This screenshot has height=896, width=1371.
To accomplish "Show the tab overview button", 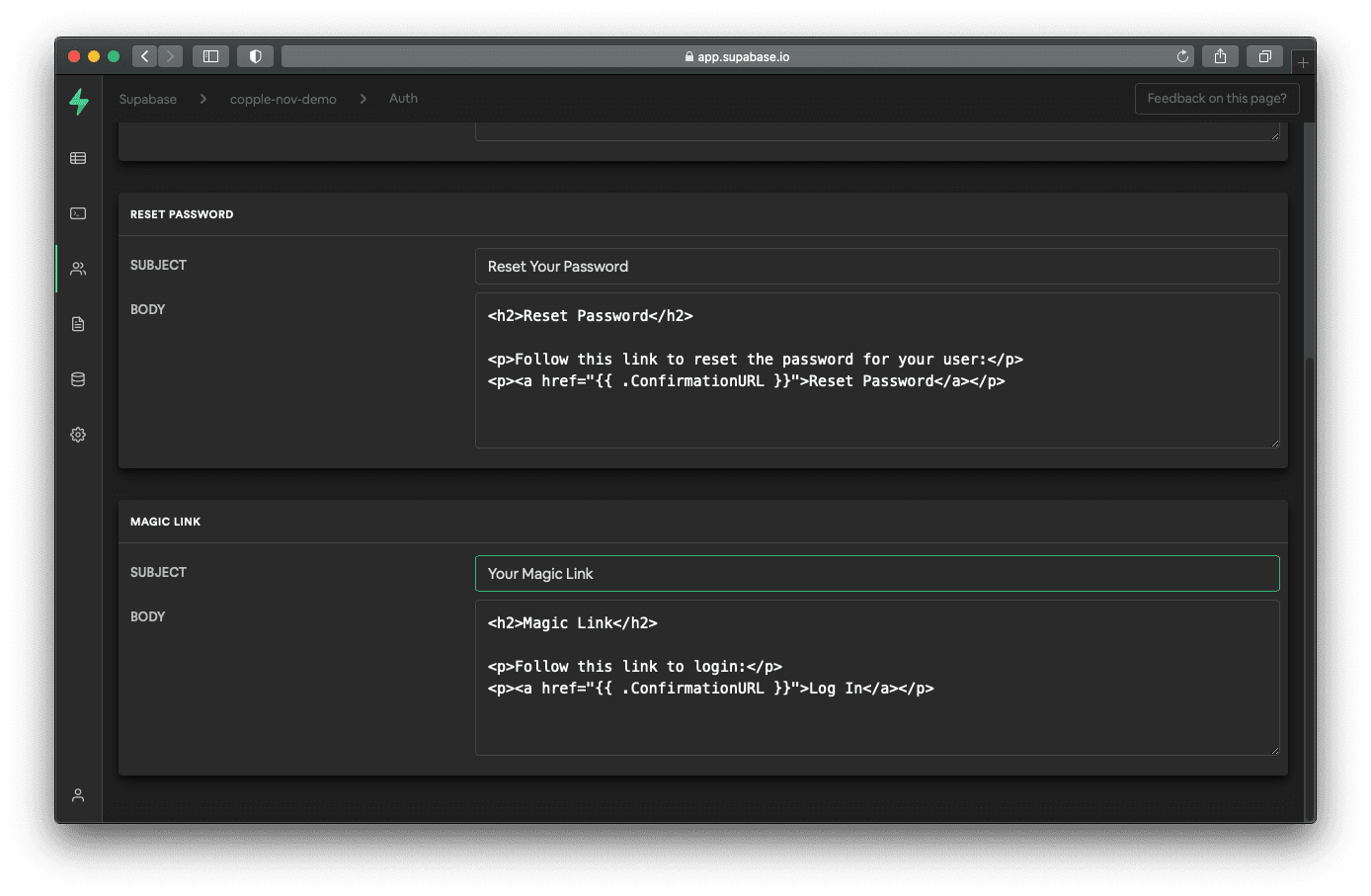I will click(1264, 56).
